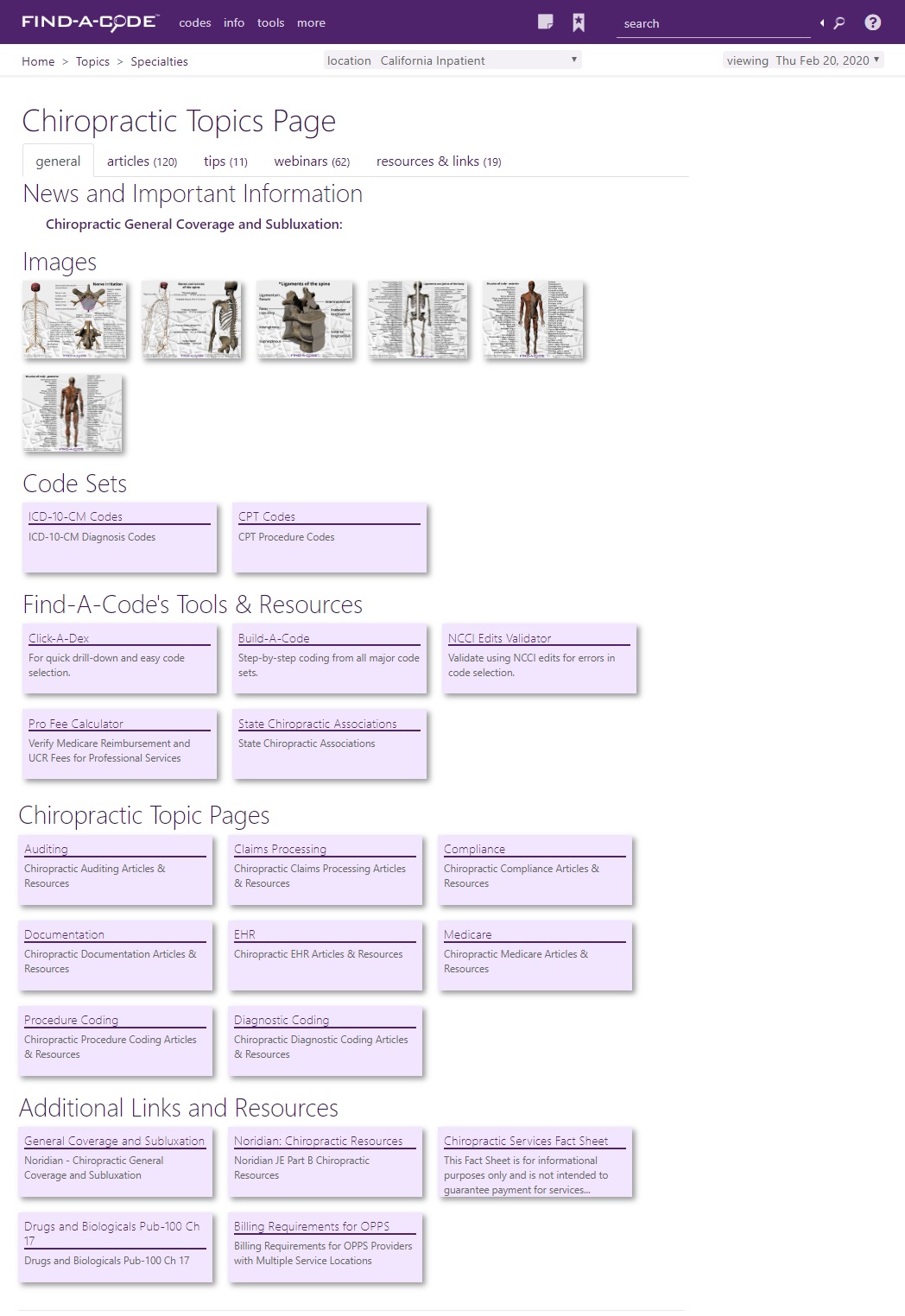905x1316 pixels.
Task: Open State Chiropractic Associations link
Action: [318, 724]
